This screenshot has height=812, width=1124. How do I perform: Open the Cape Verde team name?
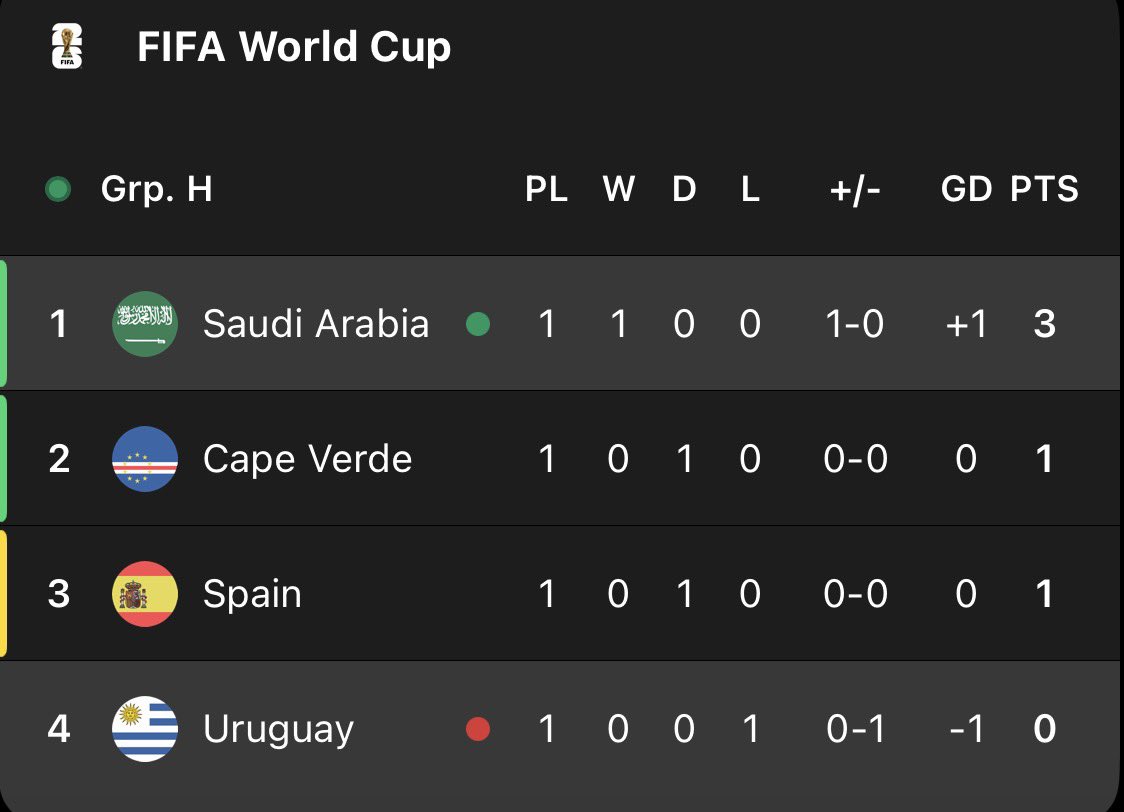[x=308, y=459]
